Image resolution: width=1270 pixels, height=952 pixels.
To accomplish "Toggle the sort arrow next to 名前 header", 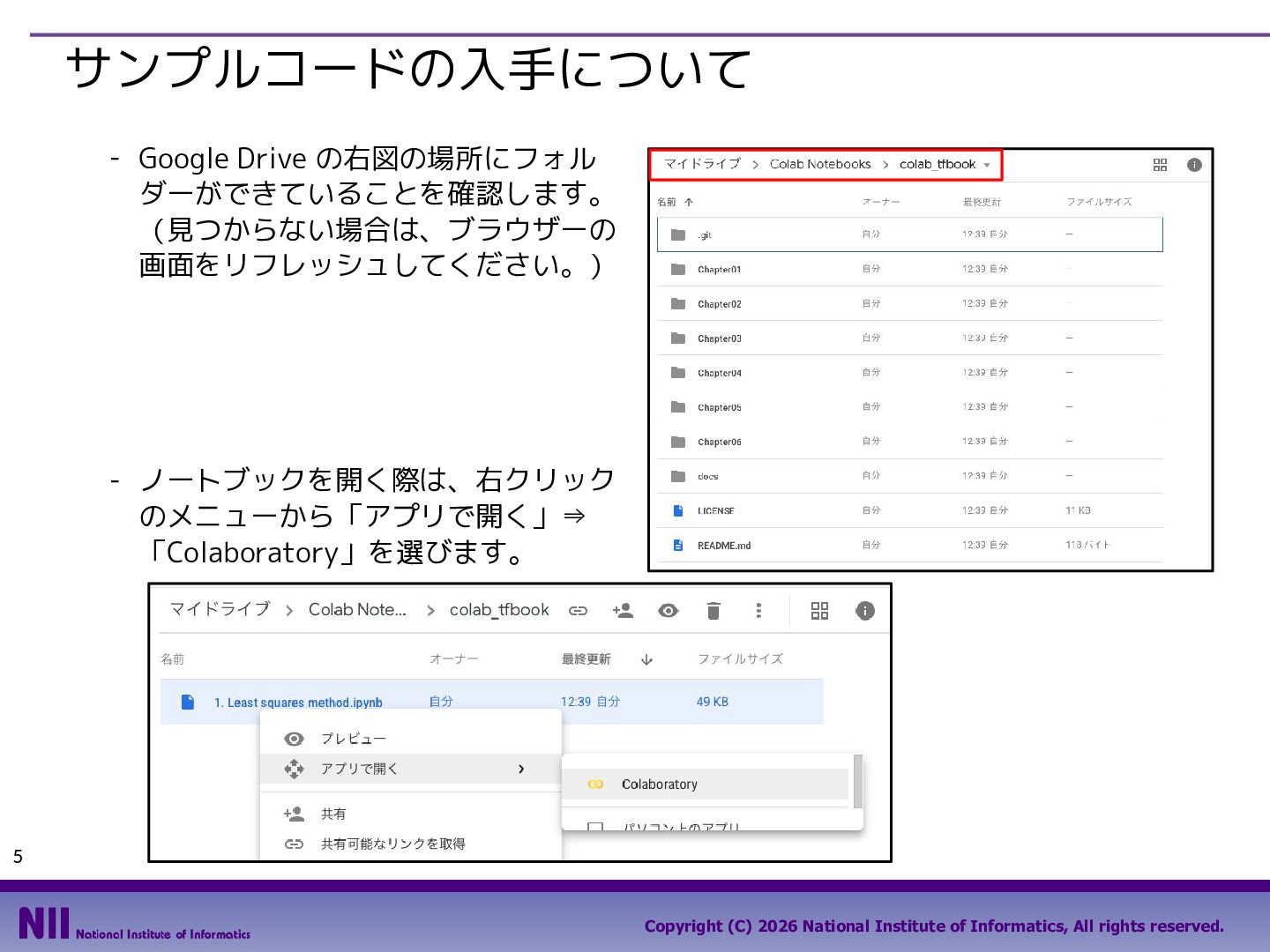I will tap(689, 202).
